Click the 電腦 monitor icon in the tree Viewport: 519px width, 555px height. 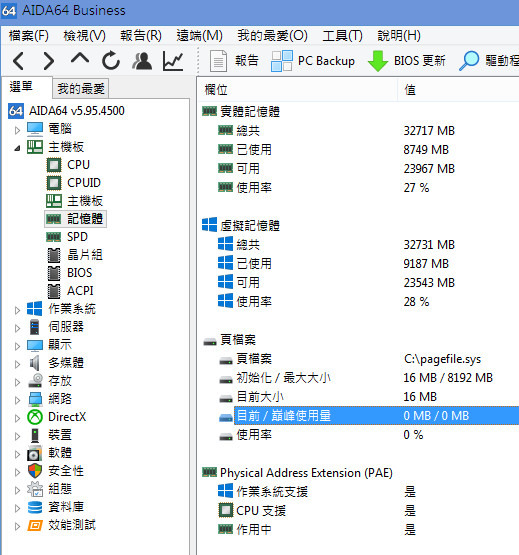(x=35, y=129)
